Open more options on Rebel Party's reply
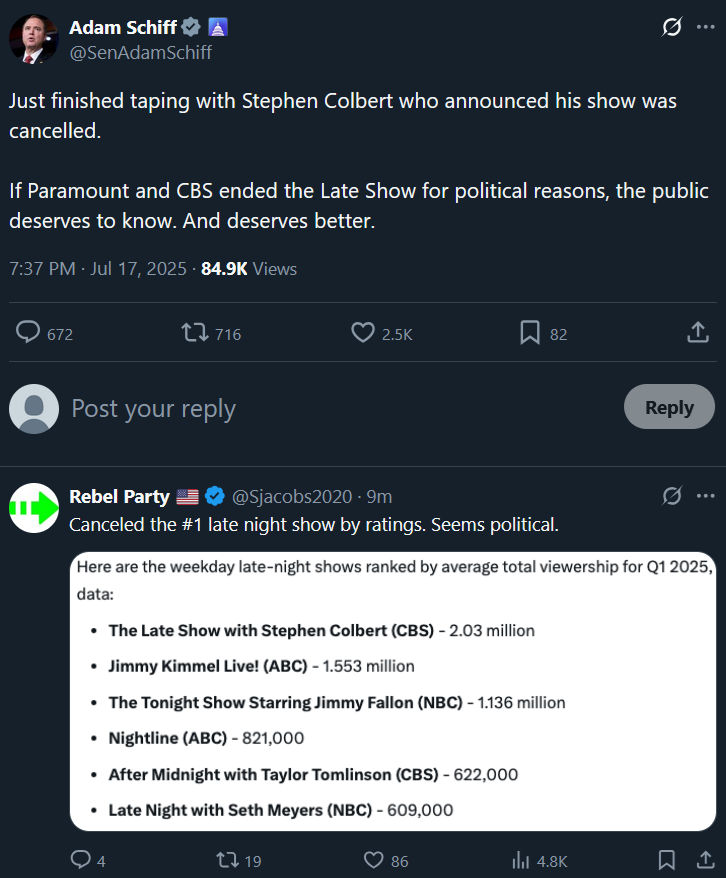The height and width of the screenshot is (878, 726). pos(705,496)
